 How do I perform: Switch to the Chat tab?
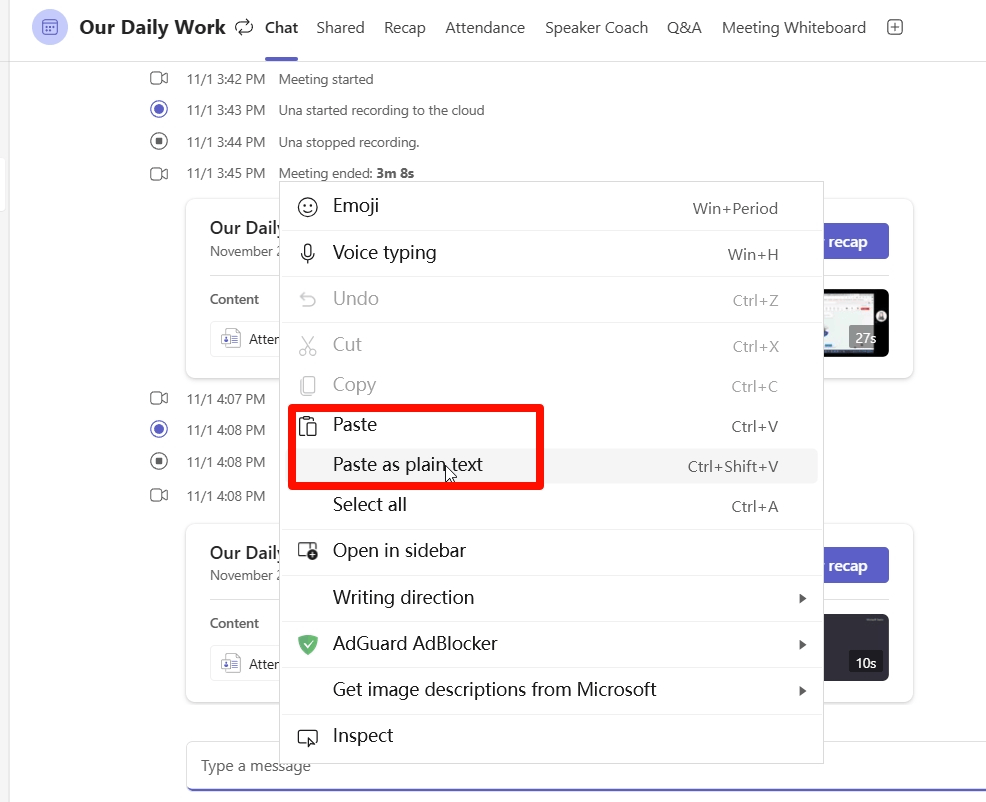281,28
